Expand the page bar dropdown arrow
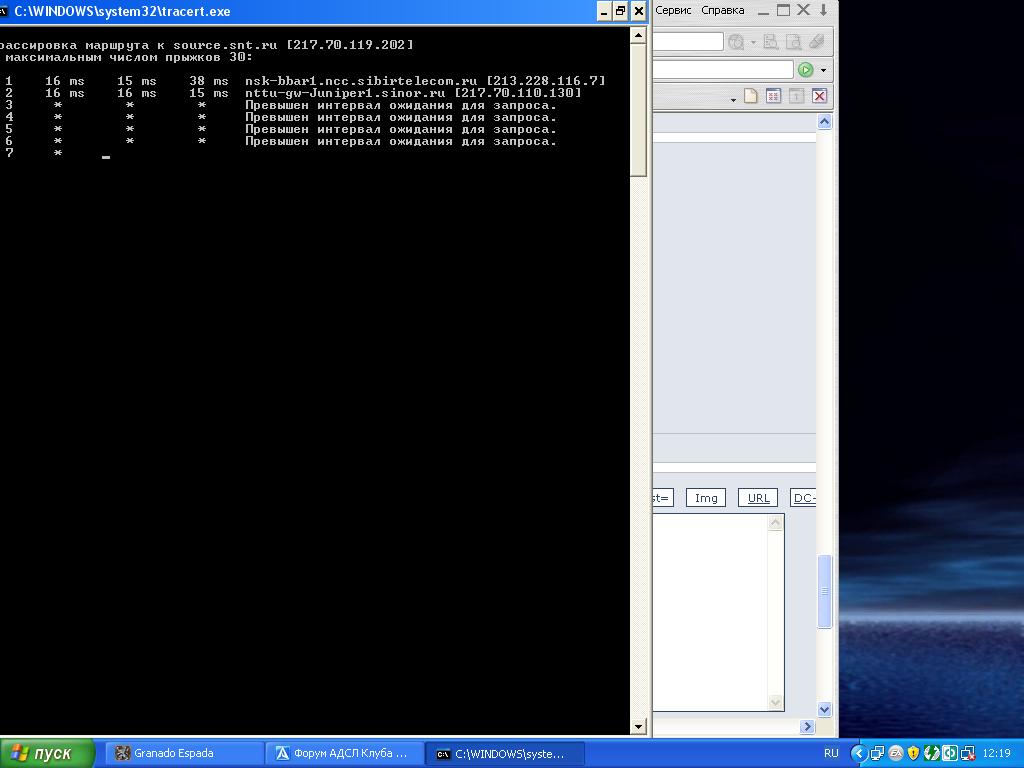1024x768 pixels. tap(733, 99)
